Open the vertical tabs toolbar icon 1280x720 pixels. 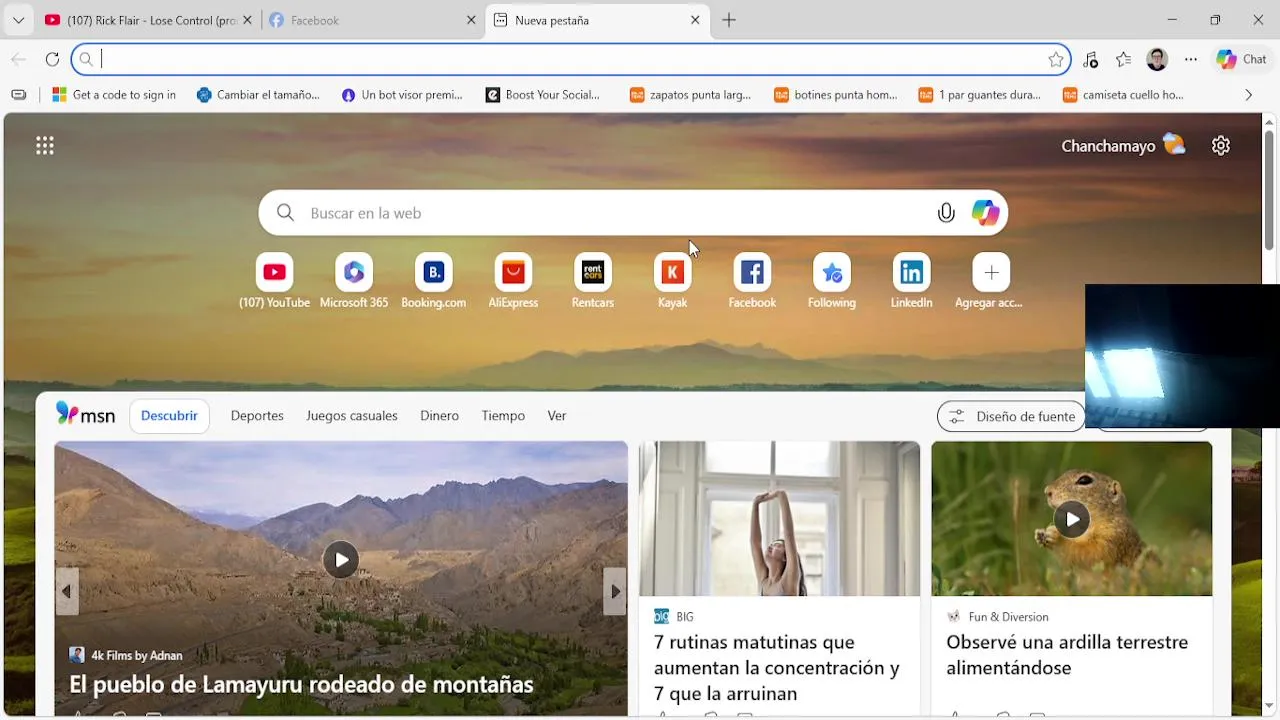point(19,95)
